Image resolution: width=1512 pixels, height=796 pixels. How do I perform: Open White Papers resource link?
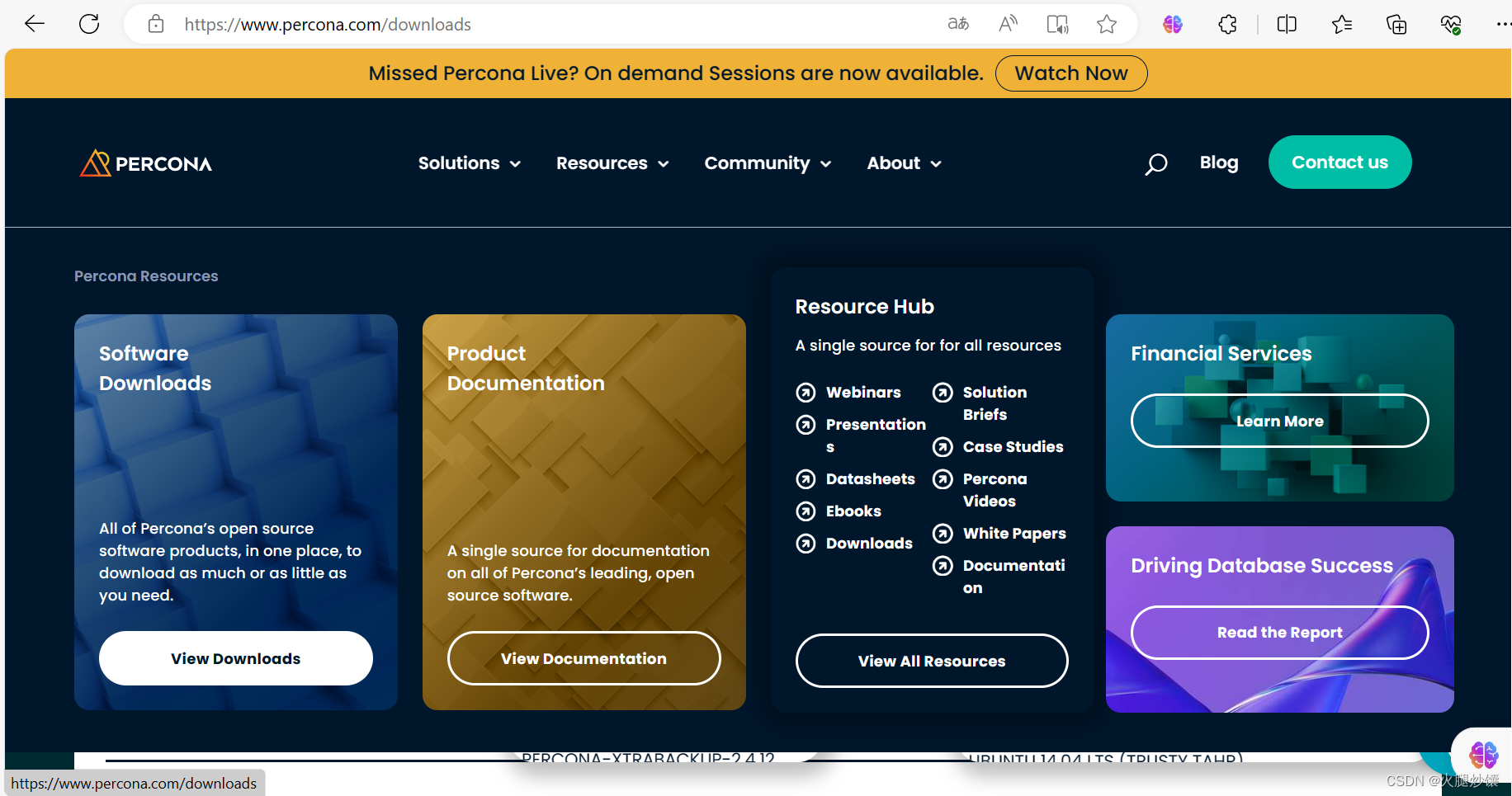[1014, 534]
